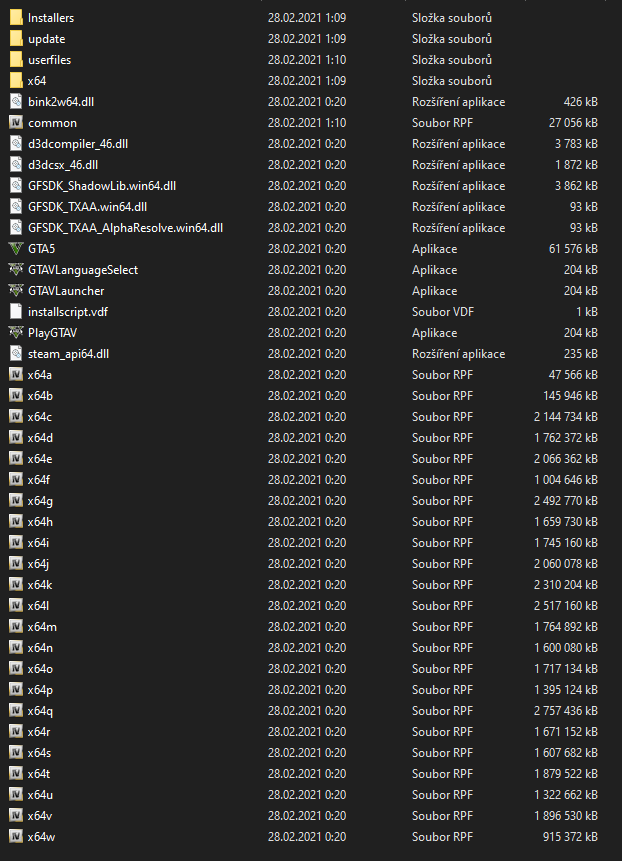This screenshot has height=861, width=622.
Task: Select the d3dcompiler_46.dll file name
Action: pyautogui.click(x=78, y=144)
